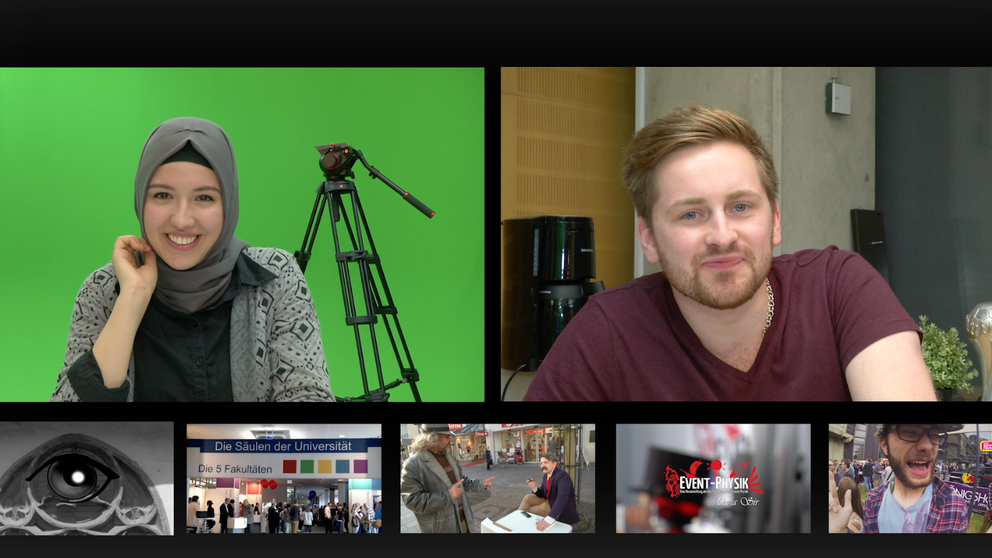Click the green faculty color square
The image size is (992, 558).
pyautogui.click(x=307, y=466)
